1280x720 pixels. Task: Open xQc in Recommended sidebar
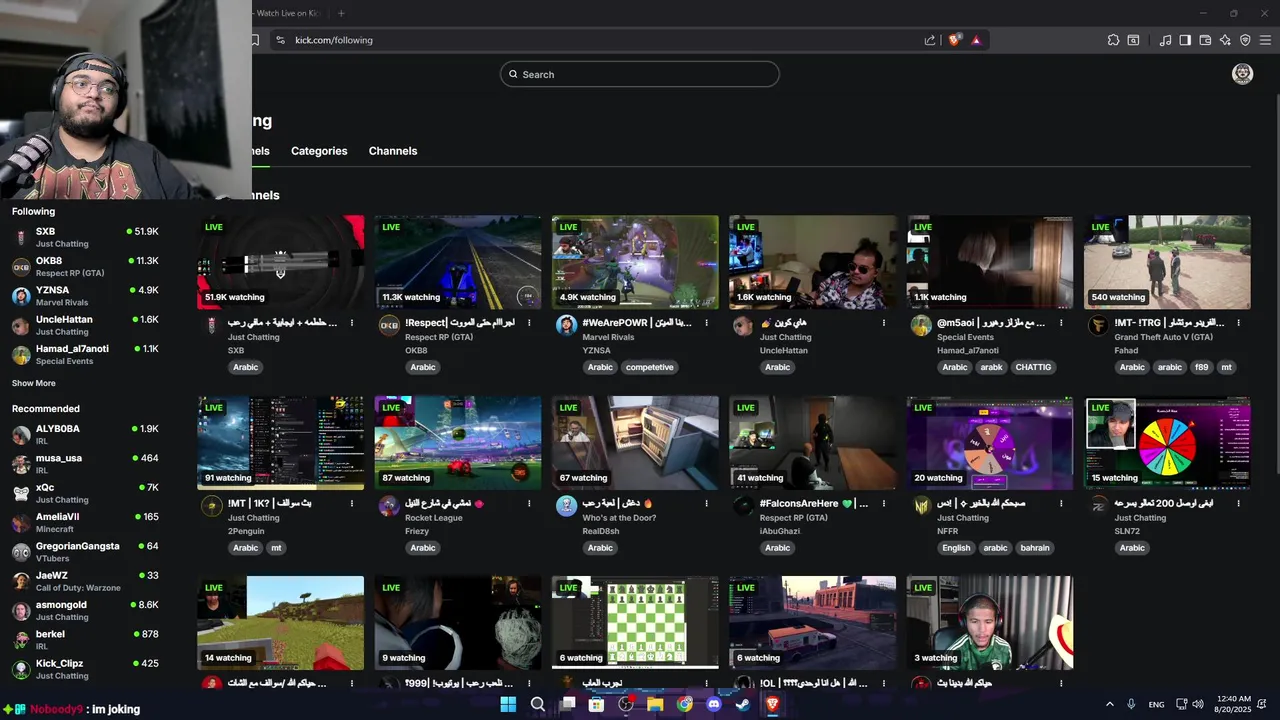pyautogui.click(x=85, y=493)
